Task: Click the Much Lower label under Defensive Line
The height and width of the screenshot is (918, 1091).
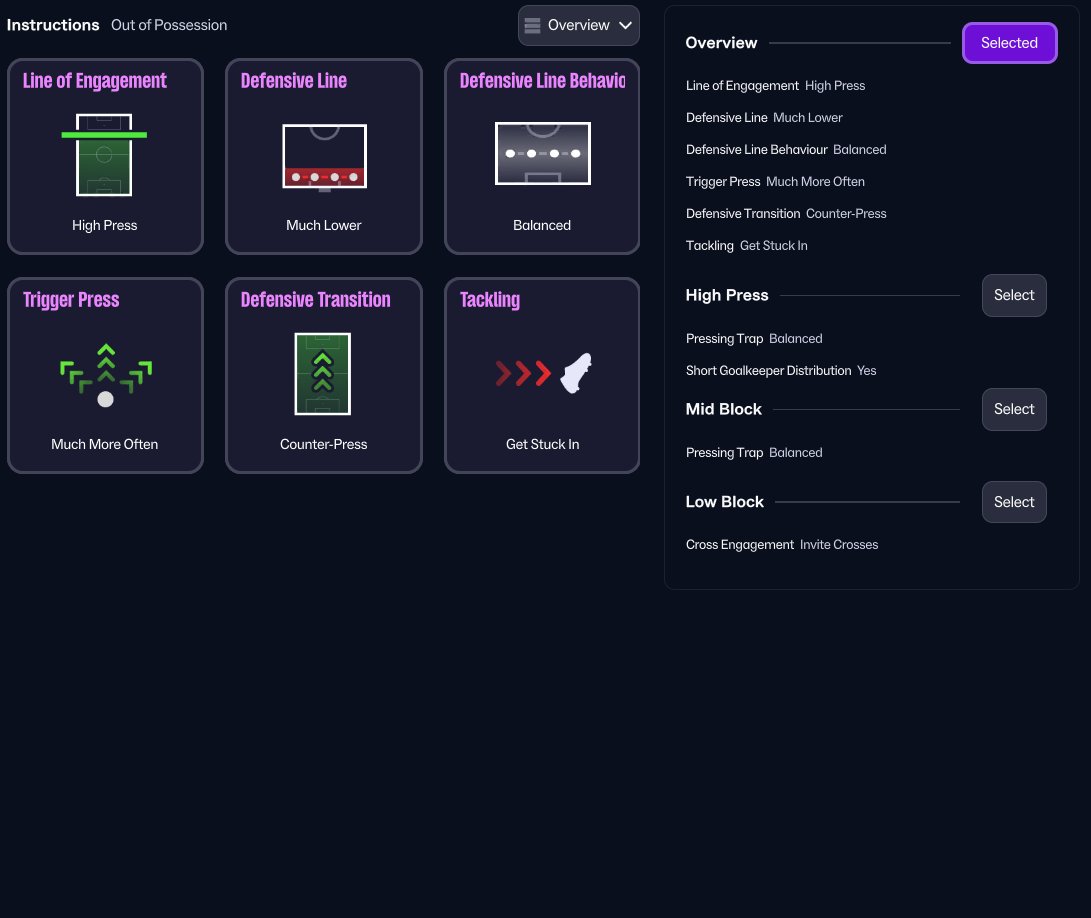Action: (x=324, y=225)
